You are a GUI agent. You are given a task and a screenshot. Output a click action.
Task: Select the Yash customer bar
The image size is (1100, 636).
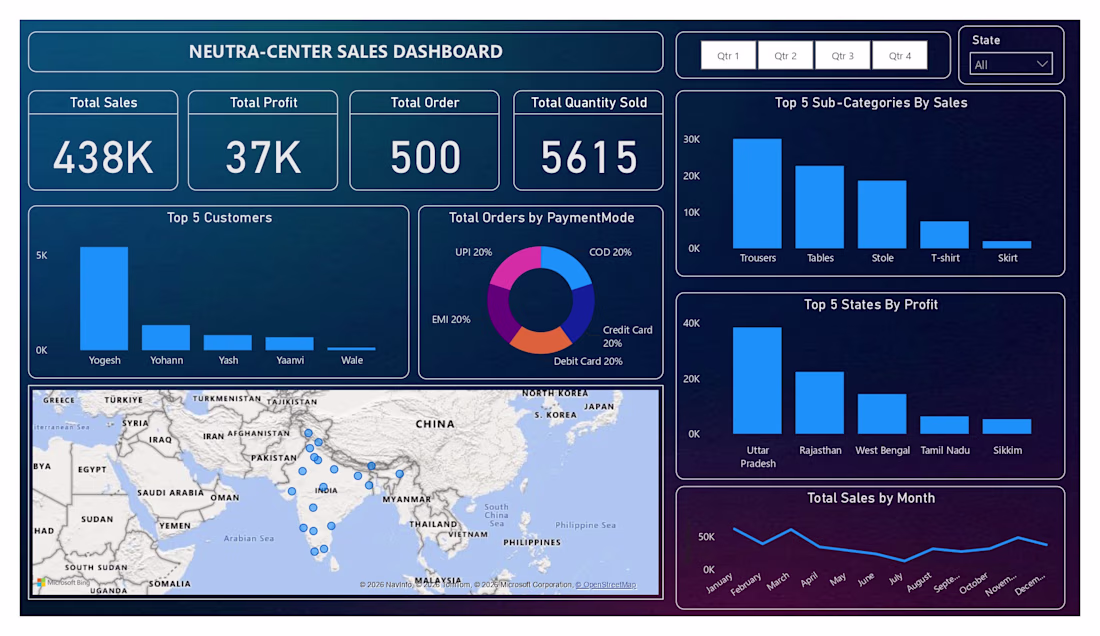(227, 342)
